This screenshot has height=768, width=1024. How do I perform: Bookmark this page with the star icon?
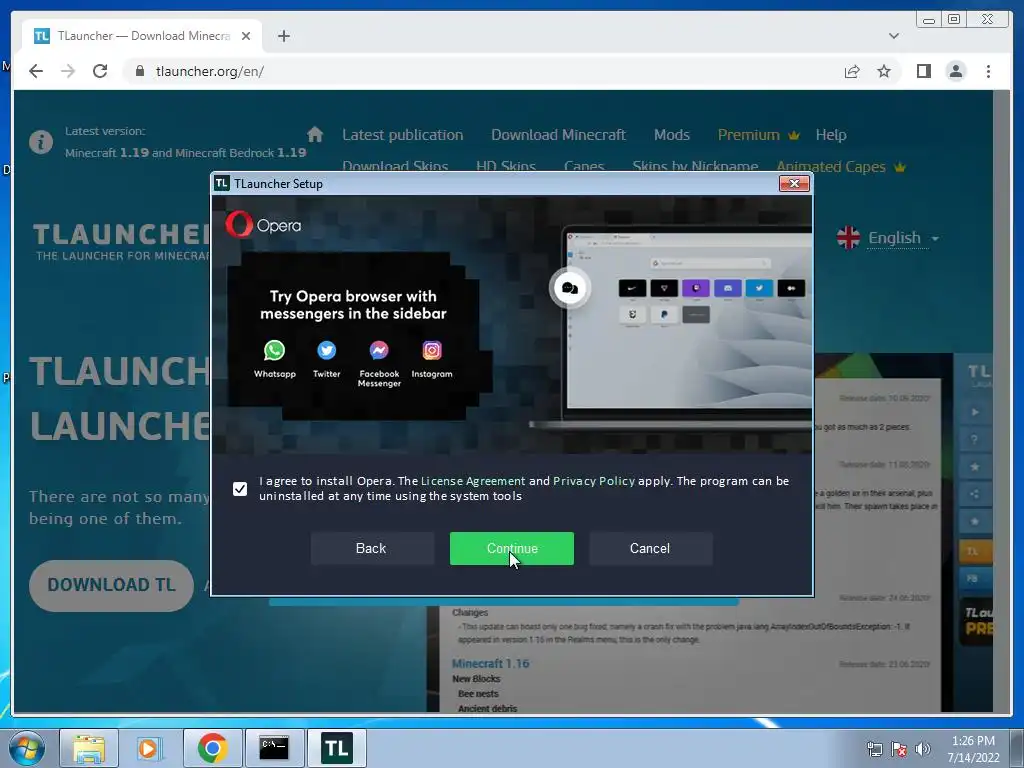884,71
